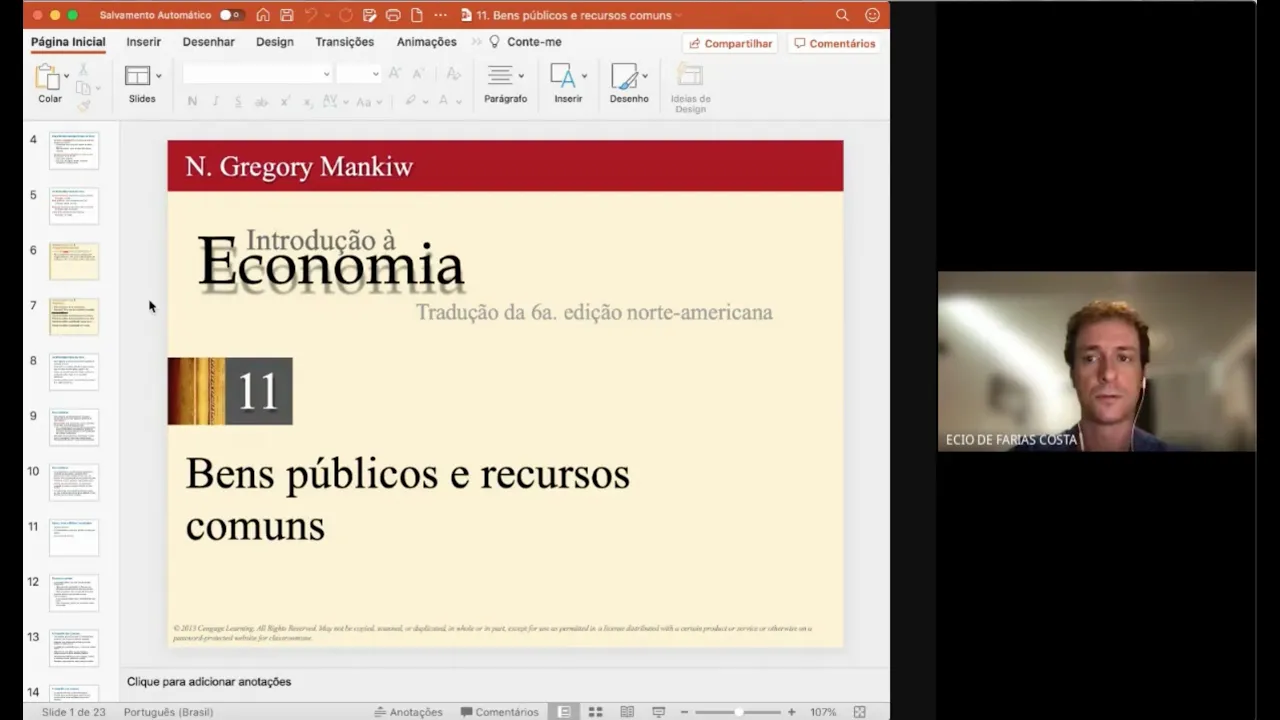Click the Slides layout icon
This screenshot has width=1280, height=720.
tap(137, 76)
